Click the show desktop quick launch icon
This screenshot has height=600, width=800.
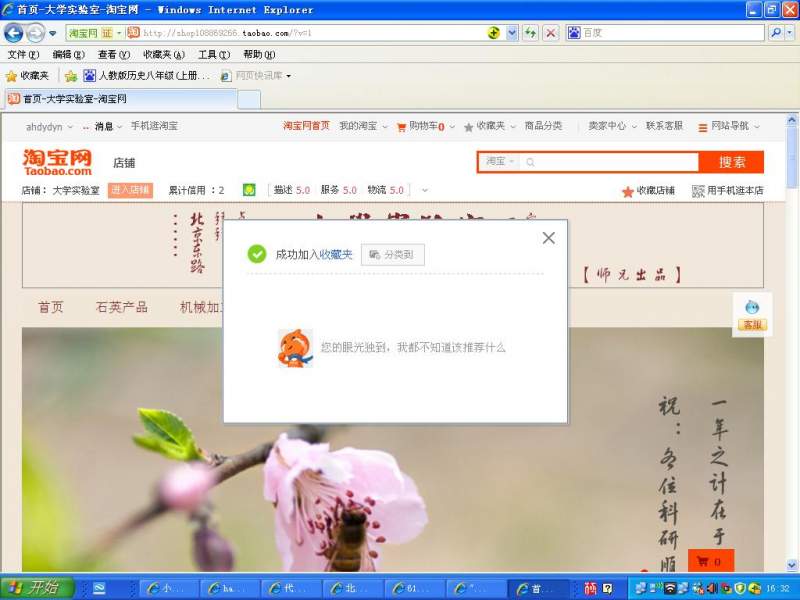click(x=99, y=589)
